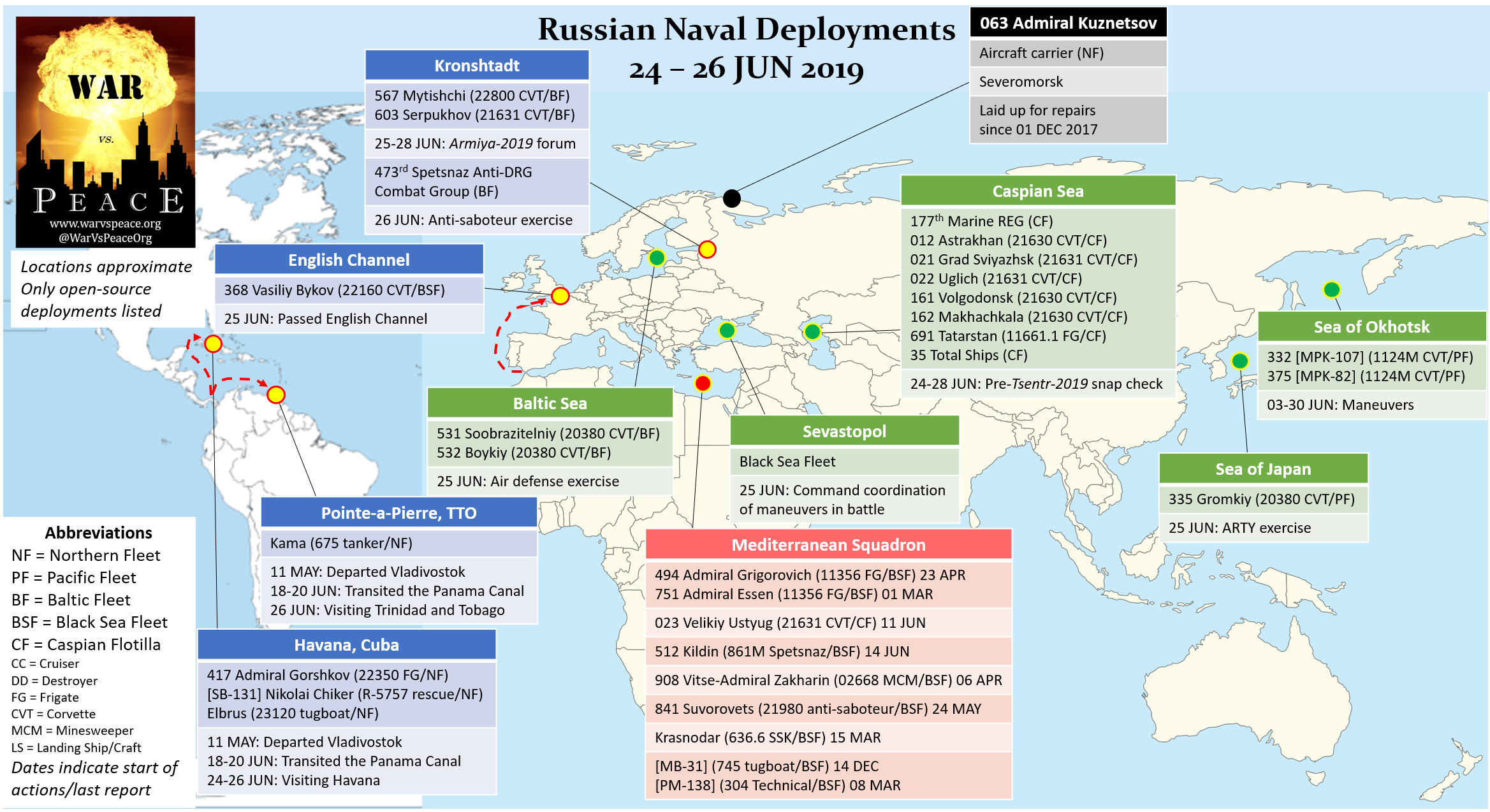Click '691 Tatarstan (11661.1 FG/CF)' line

point(1008,336)
